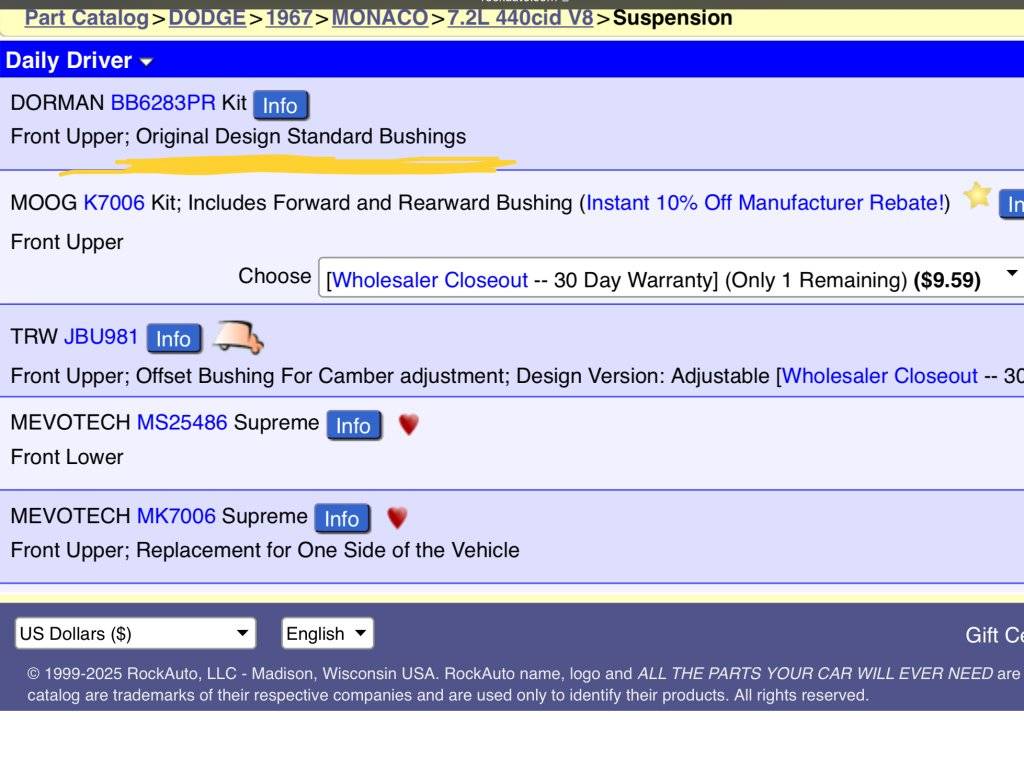
Task: Open the US Dollars currency dropdown
Action: pos(135,633)
